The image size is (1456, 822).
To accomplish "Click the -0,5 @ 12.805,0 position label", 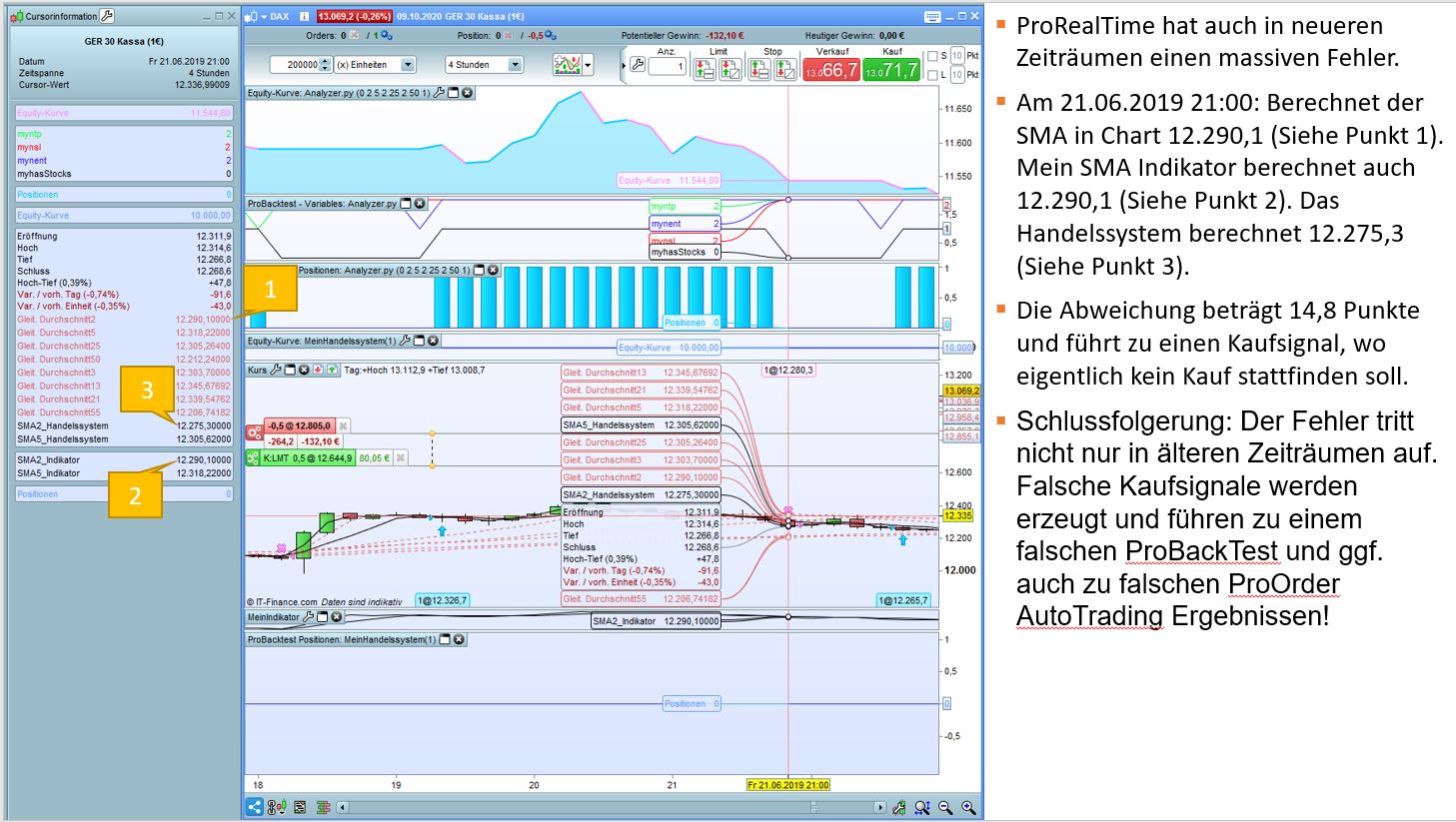I will pyautogui.click(x=300, y=425).
